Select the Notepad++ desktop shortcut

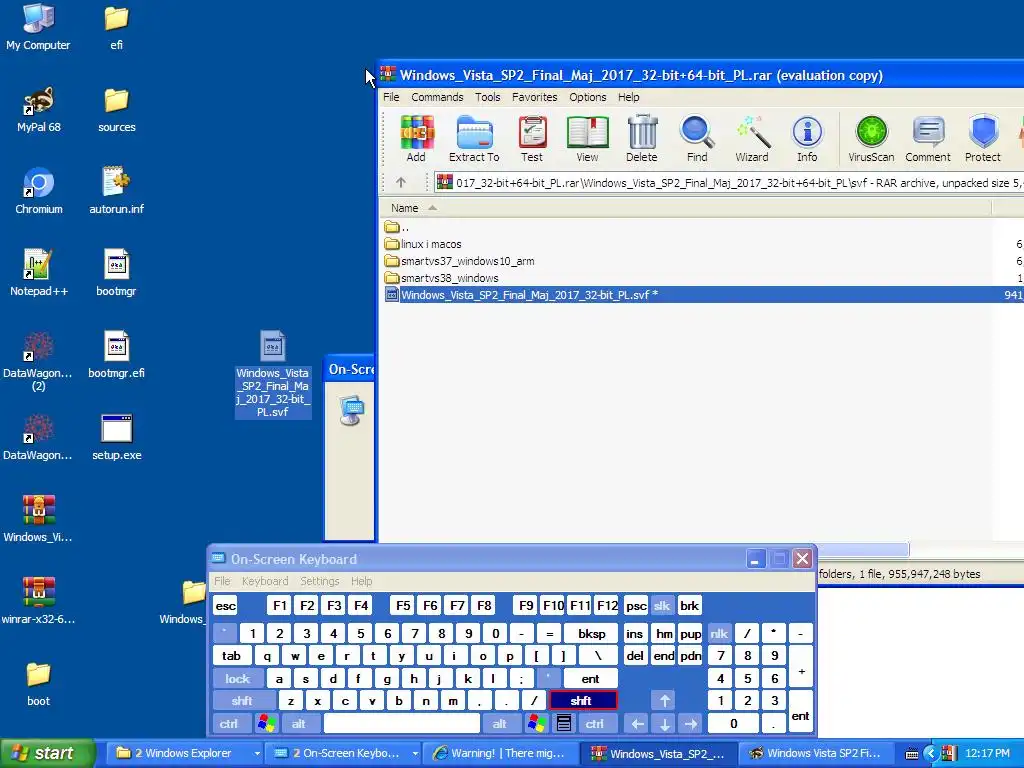pos(39,273)
